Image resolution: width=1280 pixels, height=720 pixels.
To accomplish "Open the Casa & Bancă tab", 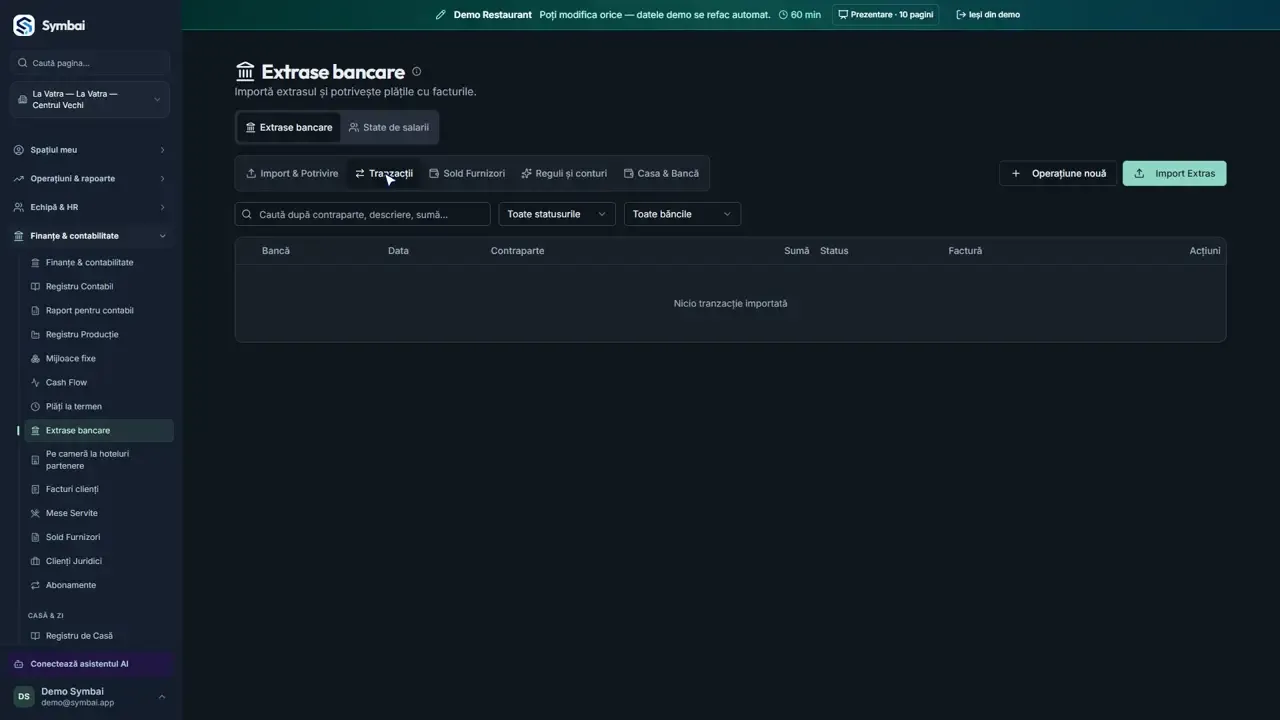I will pos(661,173).
